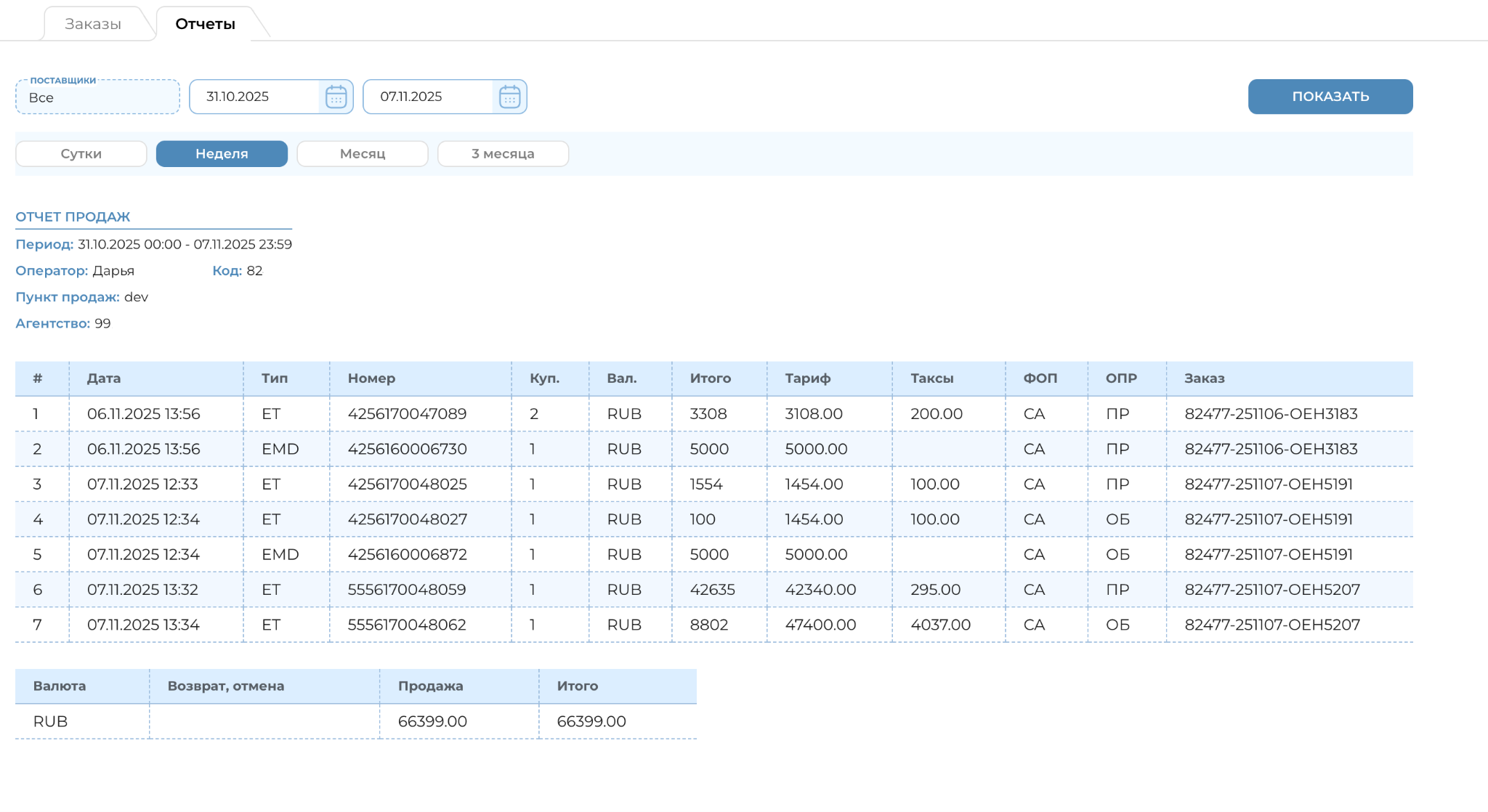Select the 3 месяца period filter
Image resolution: width=1488 pixels, height=812 pixels.
pyautogui.click(x=503, y=153)
